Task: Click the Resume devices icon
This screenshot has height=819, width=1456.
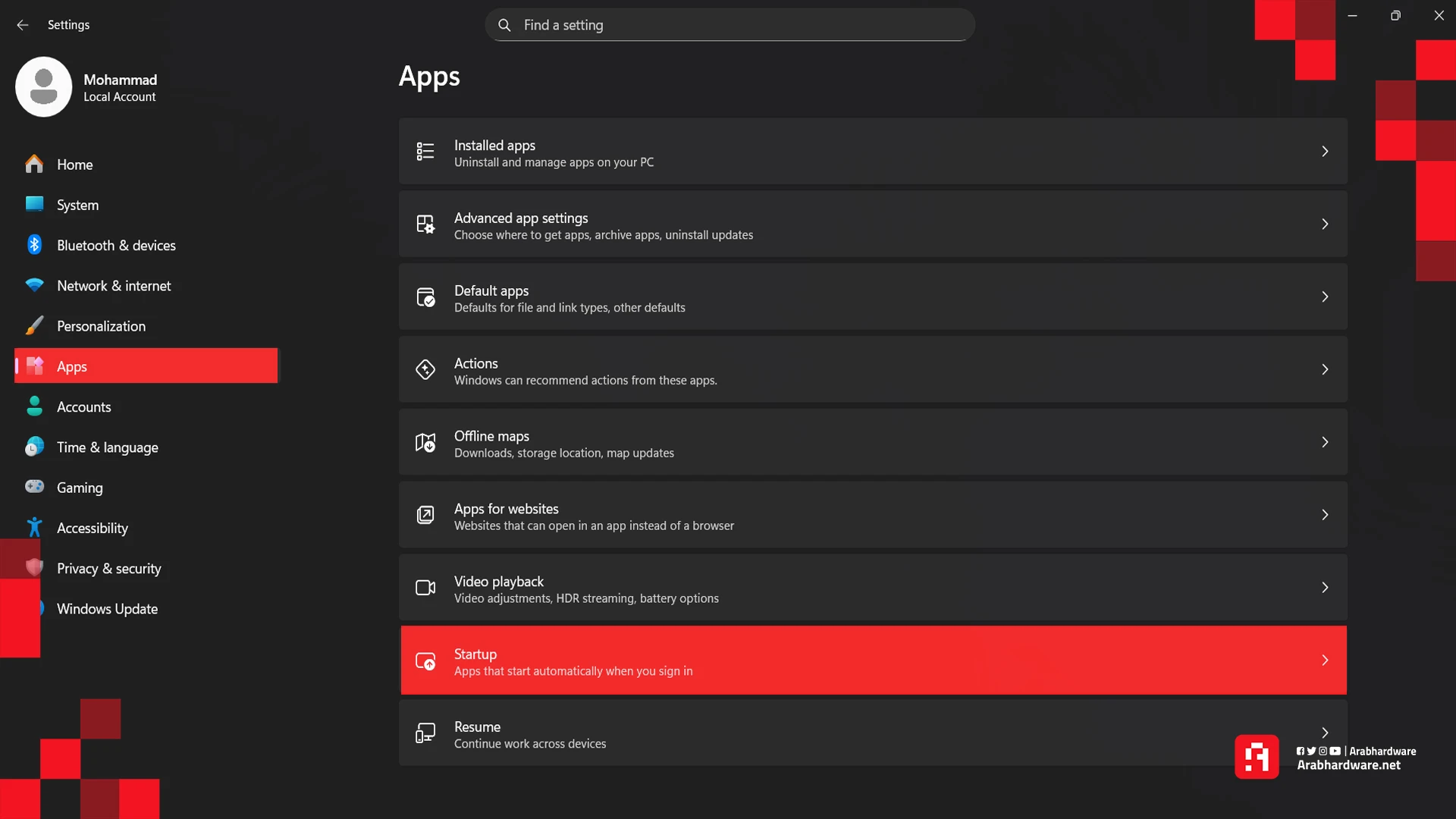Action: pos(425,733)
